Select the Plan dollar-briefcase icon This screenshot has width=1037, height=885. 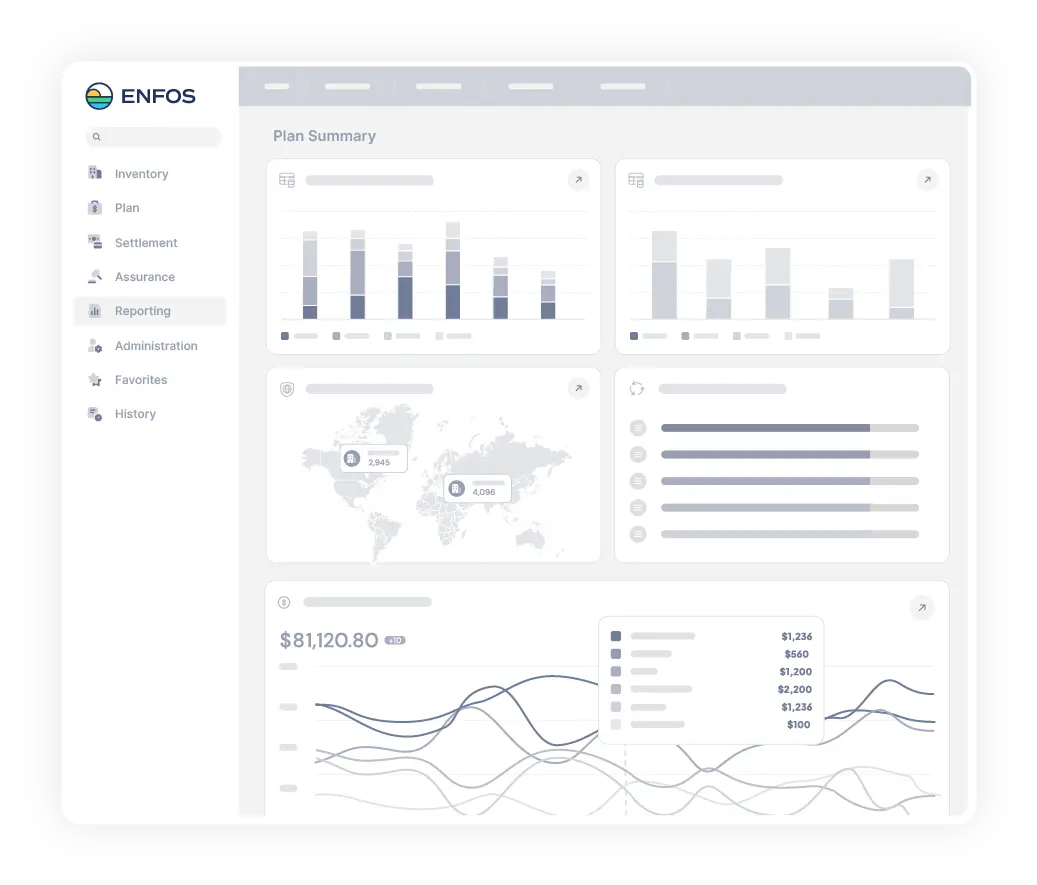click(x=97, y=208)
